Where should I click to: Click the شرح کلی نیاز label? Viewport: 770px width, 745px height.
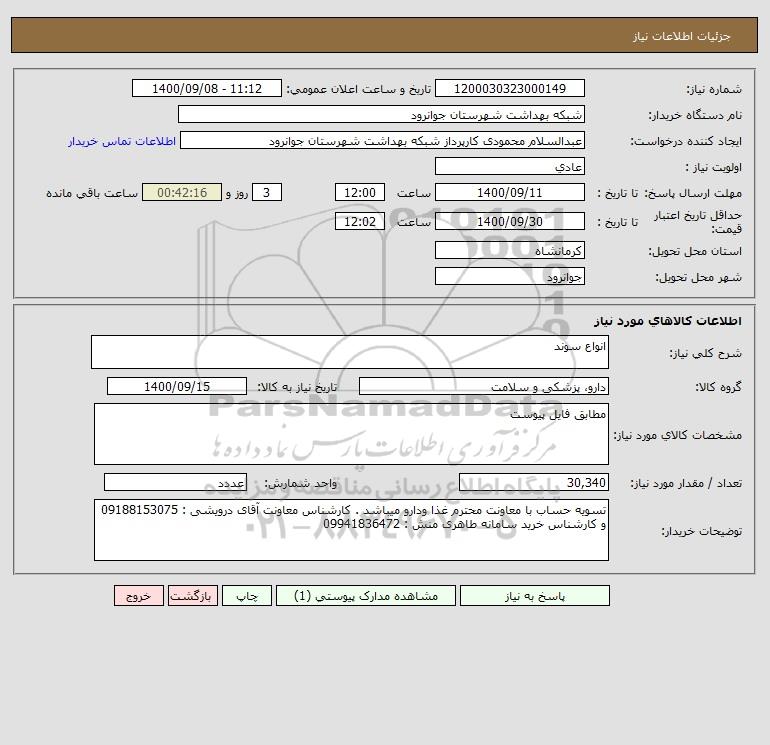tap(706, 353)
